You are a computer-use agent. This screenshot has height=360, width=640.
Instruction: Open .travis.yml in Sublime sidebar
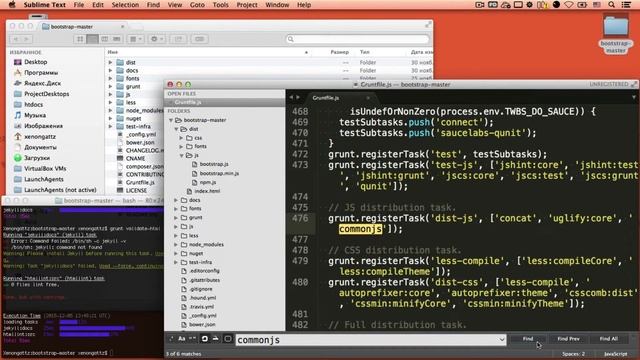point(201,307)
